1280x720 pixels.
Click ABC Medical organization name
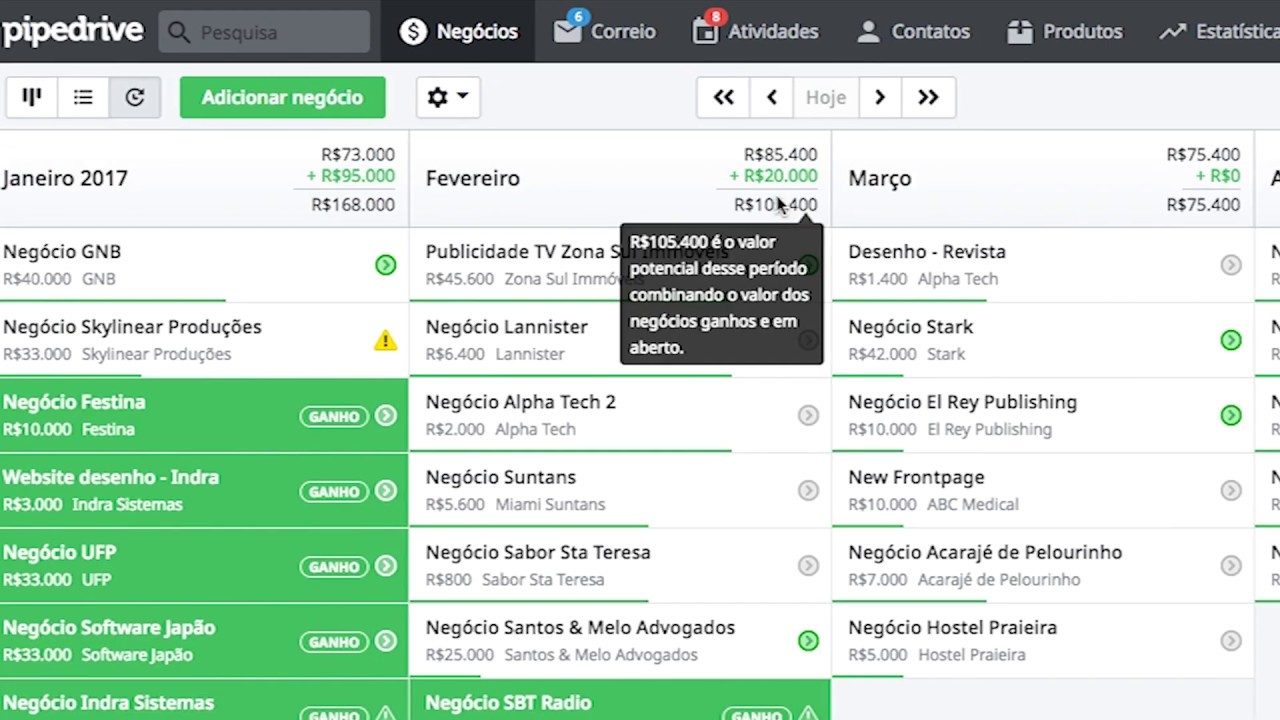(973, 504)
